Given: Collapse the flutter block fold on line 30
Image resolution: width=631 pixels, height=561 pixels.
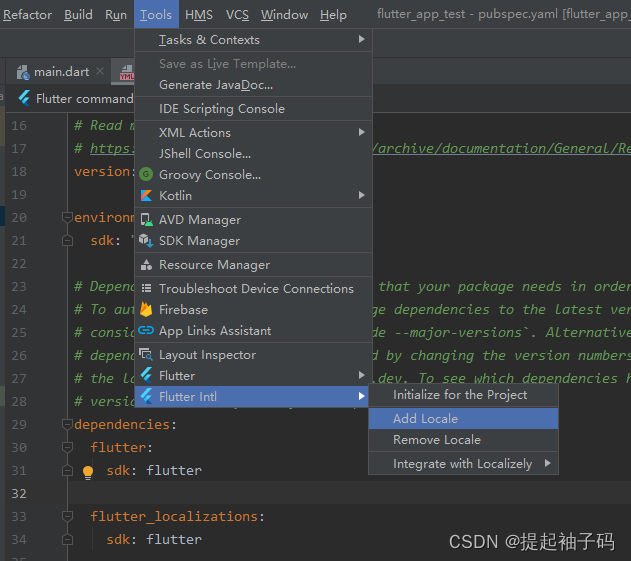Looking at the screenshot, I should pyautogui.click(x=67, y=447).
